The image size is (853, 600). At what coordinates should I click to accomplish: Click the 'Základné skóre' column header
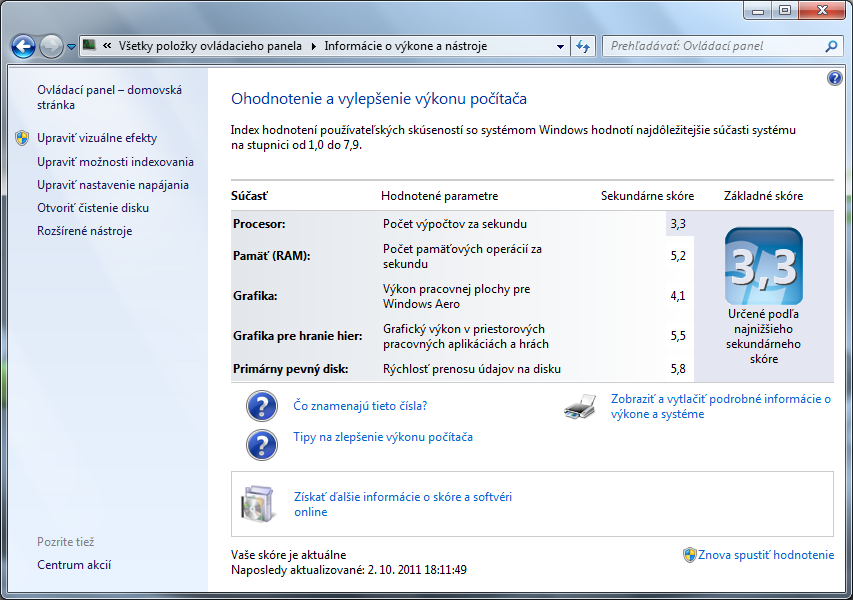click(763, 196)
